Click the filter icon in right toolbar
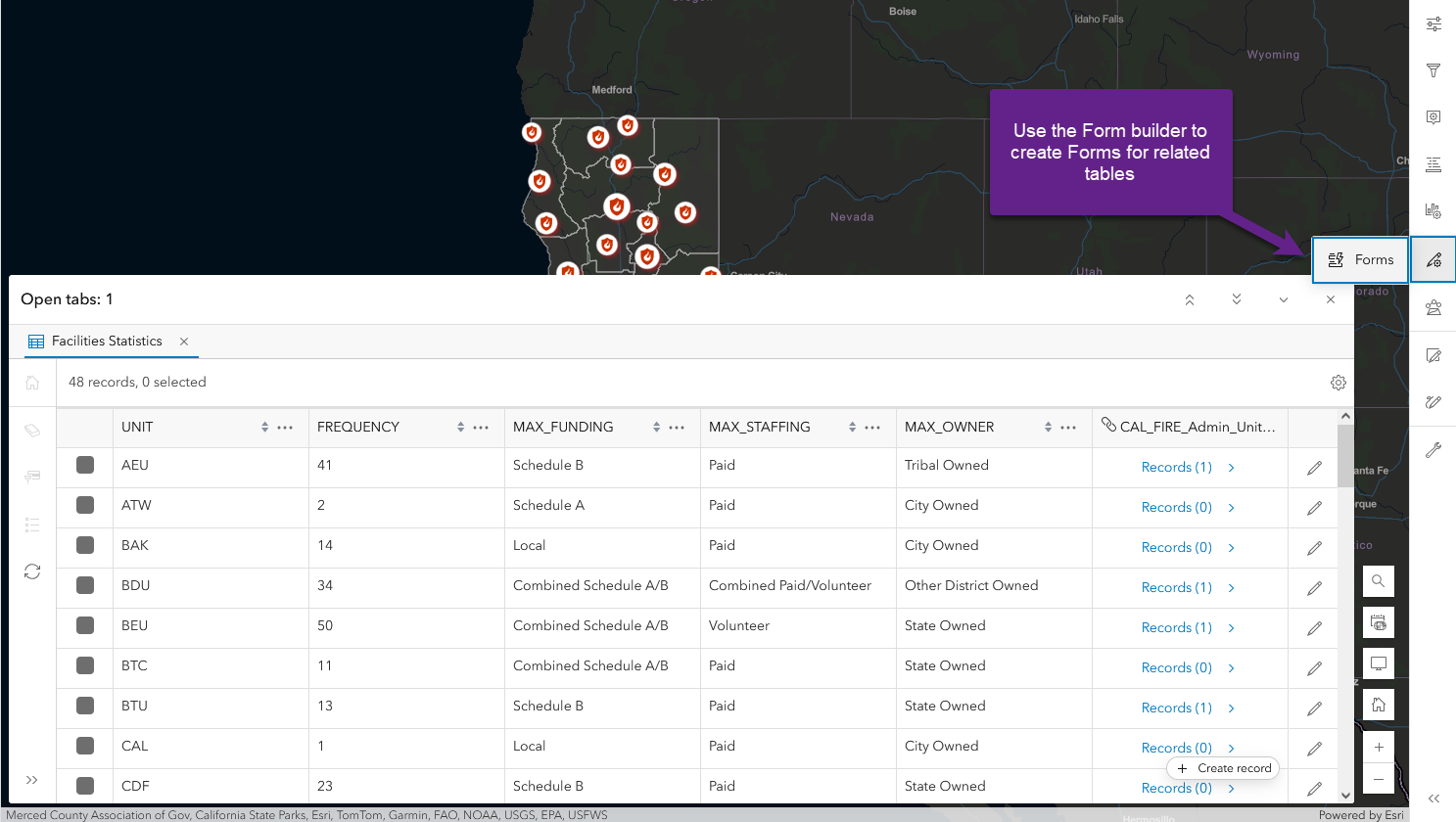 point(1433,70)
